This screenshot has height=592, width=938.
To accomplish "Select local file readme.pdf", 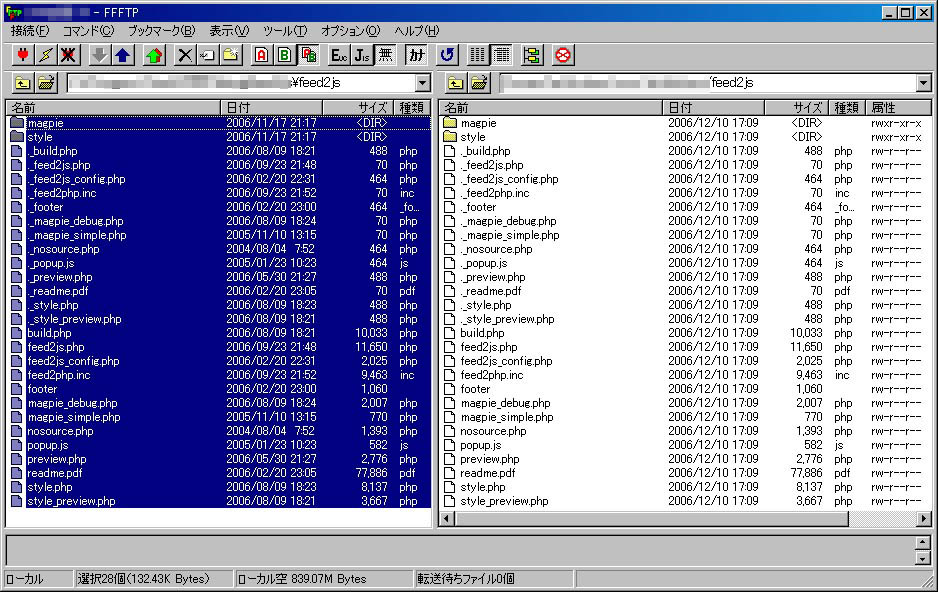I will click(x=54, y=473).
